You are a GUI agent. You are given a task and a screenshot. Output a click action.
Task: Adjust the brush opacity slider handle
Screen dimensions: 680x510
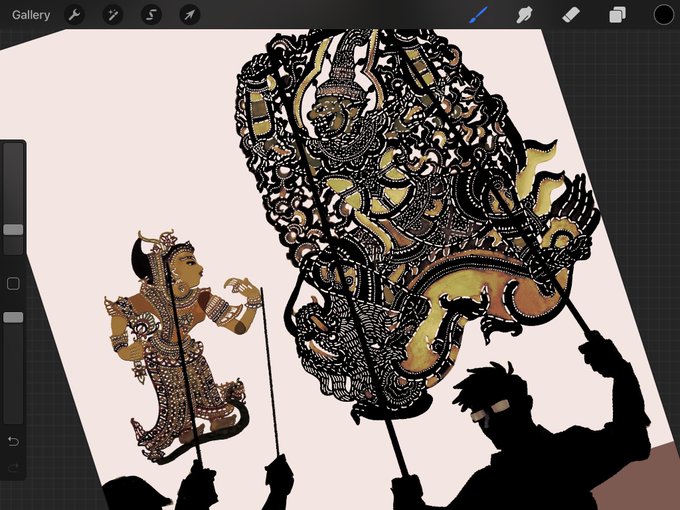[x=13, y=317]
